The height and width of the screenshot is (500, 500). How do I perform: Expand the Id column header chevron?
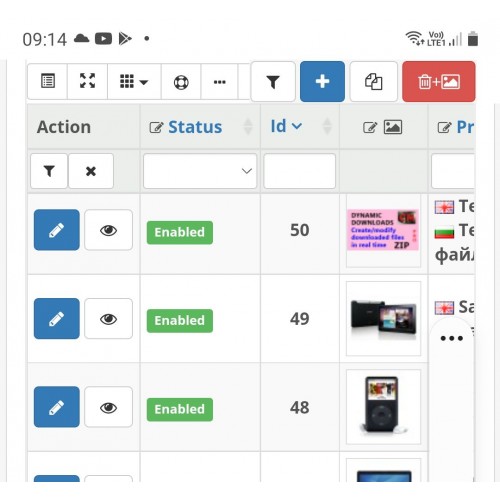click(297, 126)
